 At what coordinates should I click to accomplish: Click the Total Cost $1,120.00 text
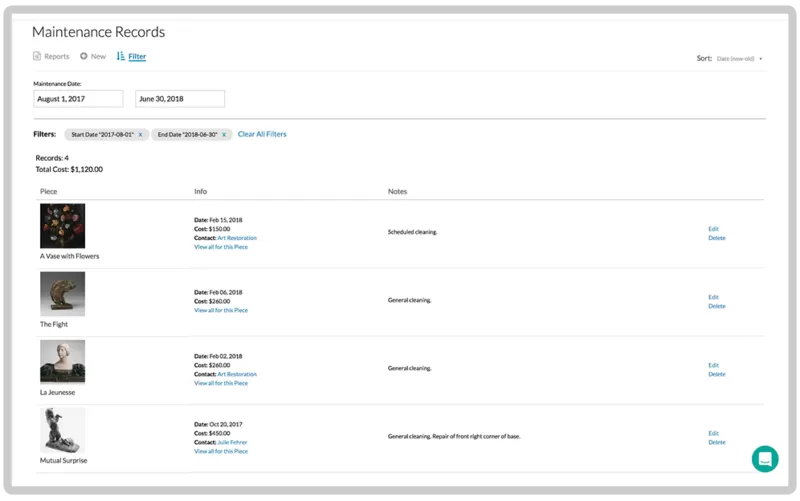pos(69,169)
